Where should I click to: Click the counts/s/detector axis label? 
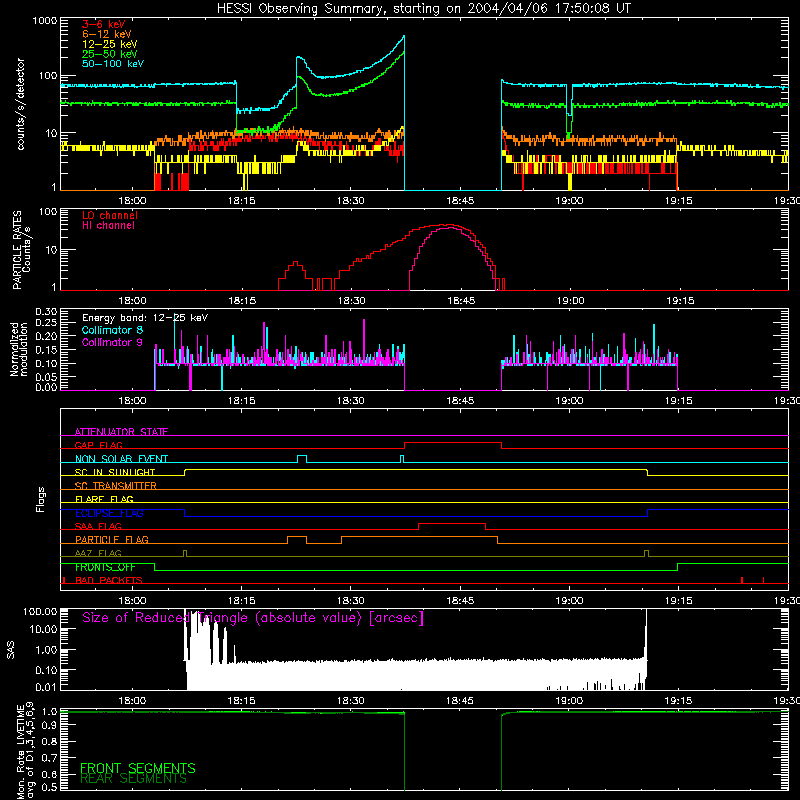pyautogui.click(x=20, y=104)
